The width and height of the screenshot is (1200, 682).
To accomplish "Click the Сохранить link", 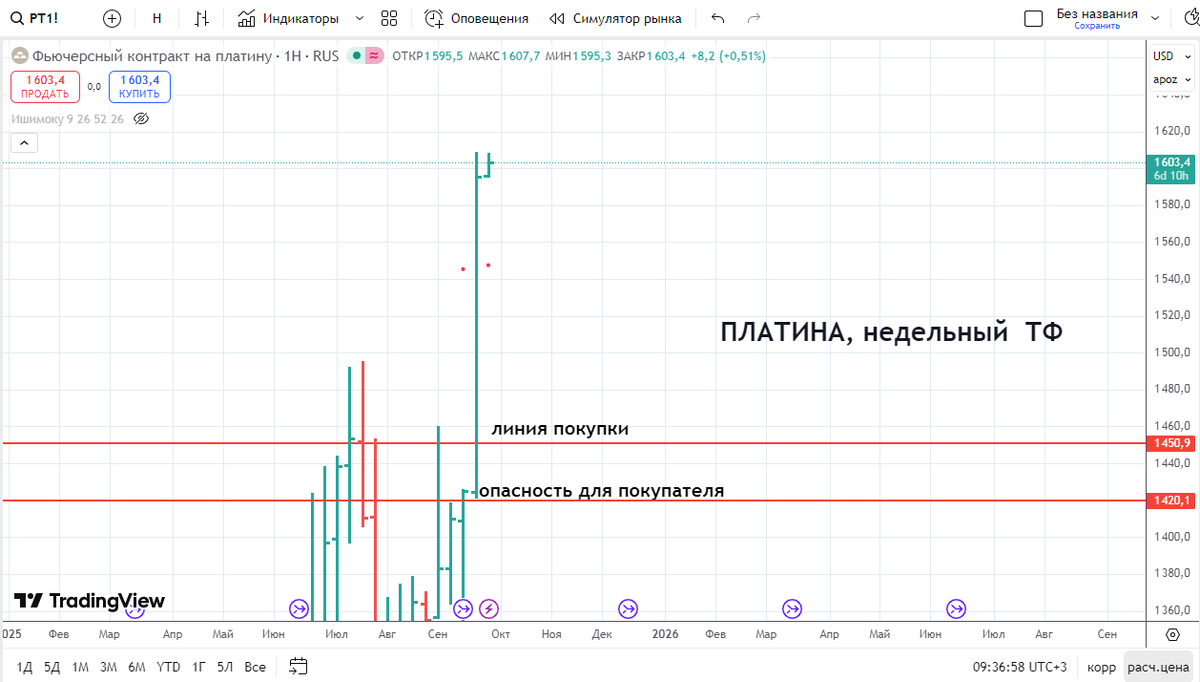I will (1097, 24).
